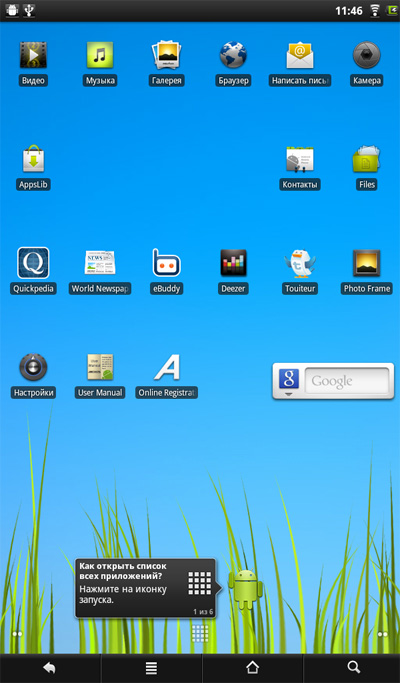Expand the Google search source dropdown
The image size is (400, 683).
coord(288,382)
